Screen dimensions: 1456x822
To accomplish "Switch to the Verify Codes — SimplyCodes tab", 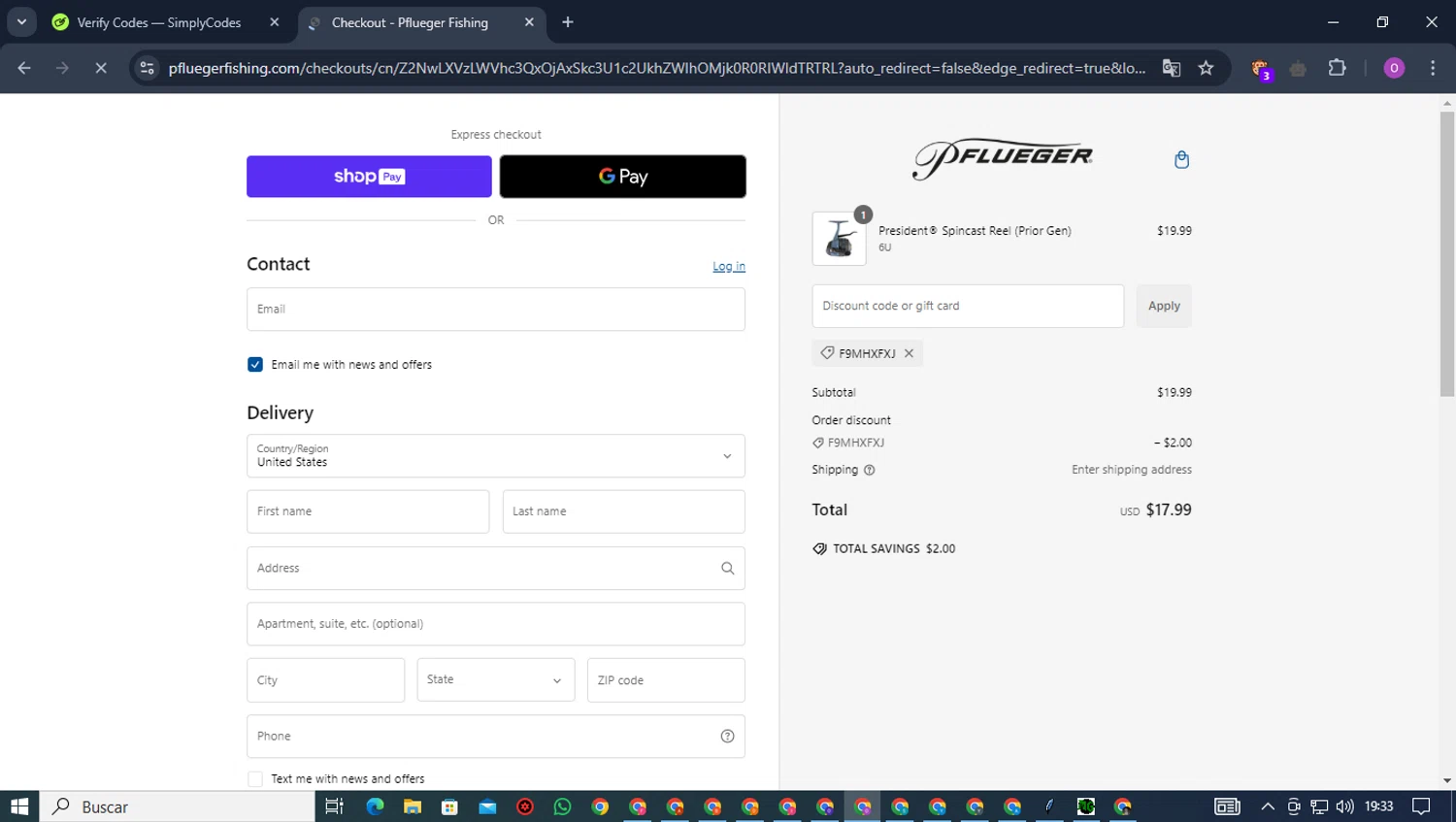I will pos(159,22).
